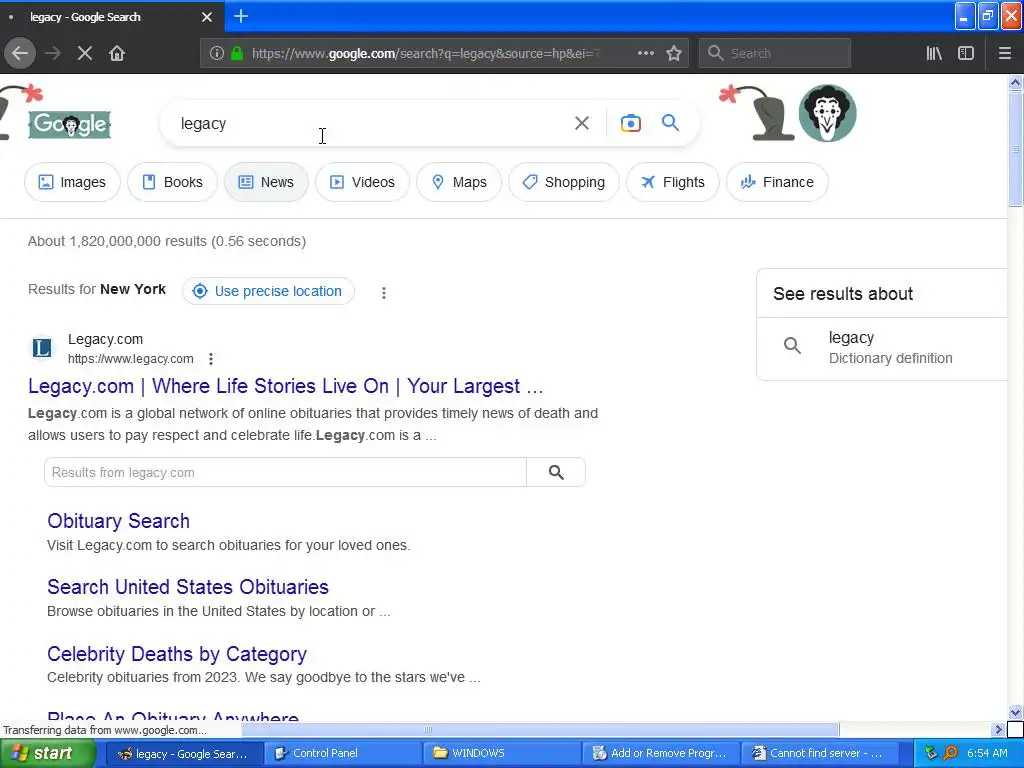Open the Google account profile avatar

coord(827,113)
